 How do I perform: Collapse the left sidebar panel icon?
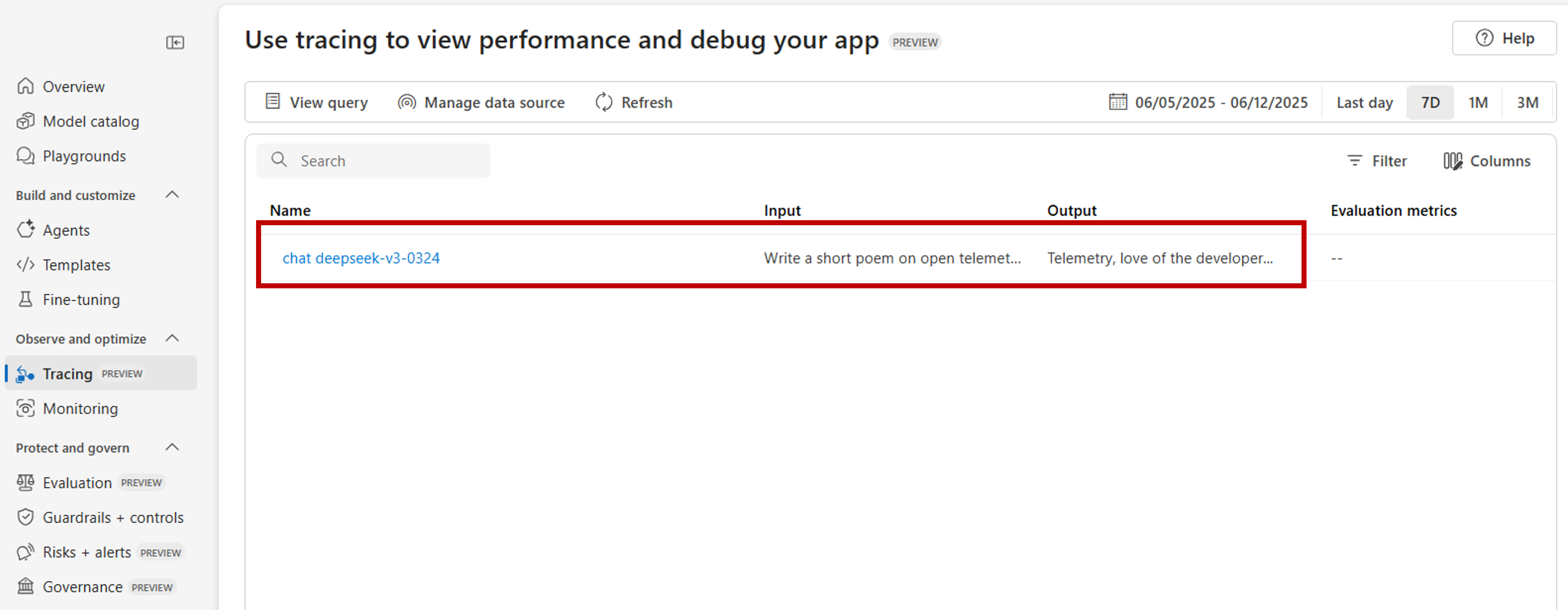[175, 43]
